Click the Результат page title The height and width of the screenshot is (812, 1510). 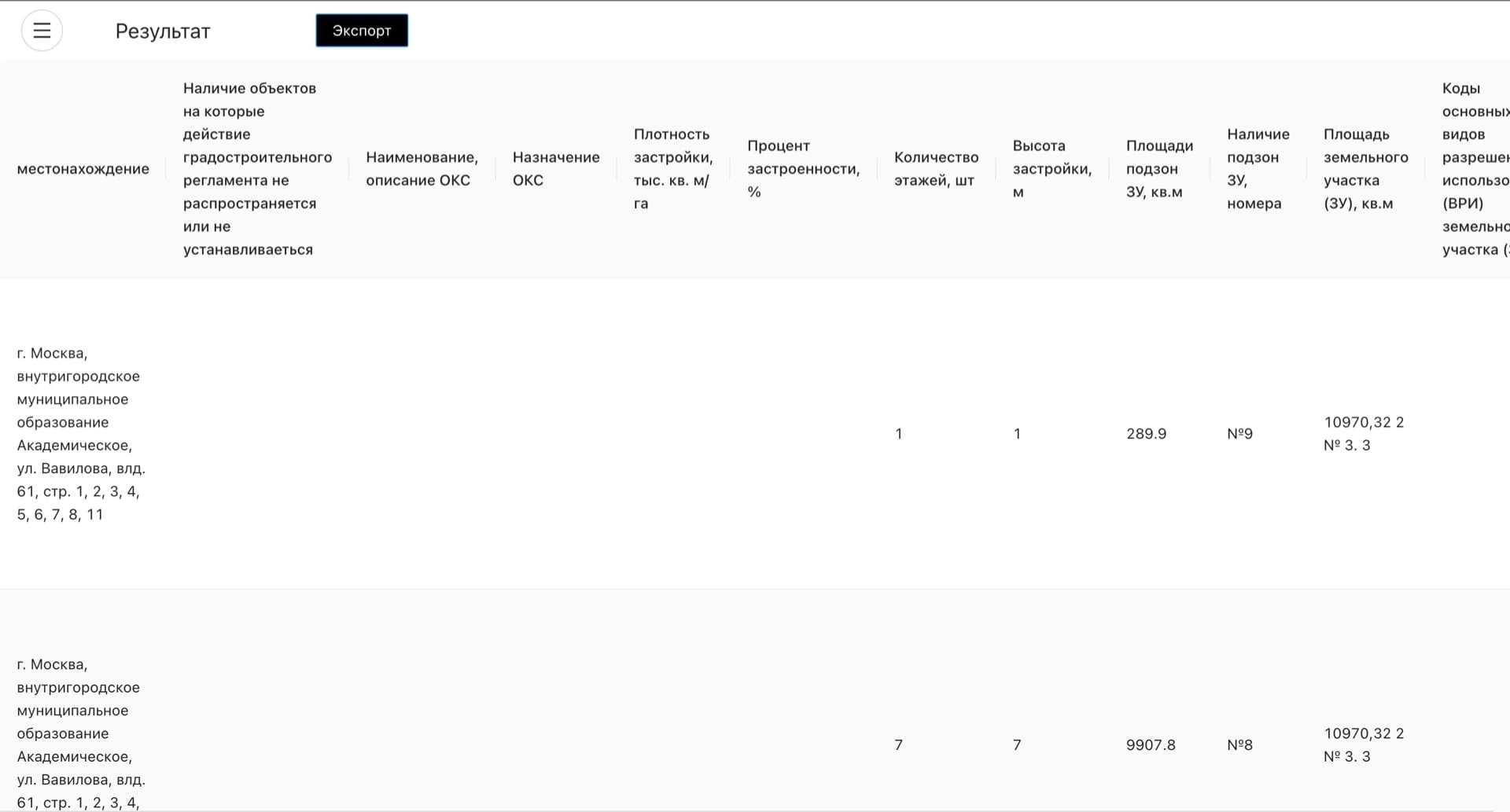(x=163, y=31)
